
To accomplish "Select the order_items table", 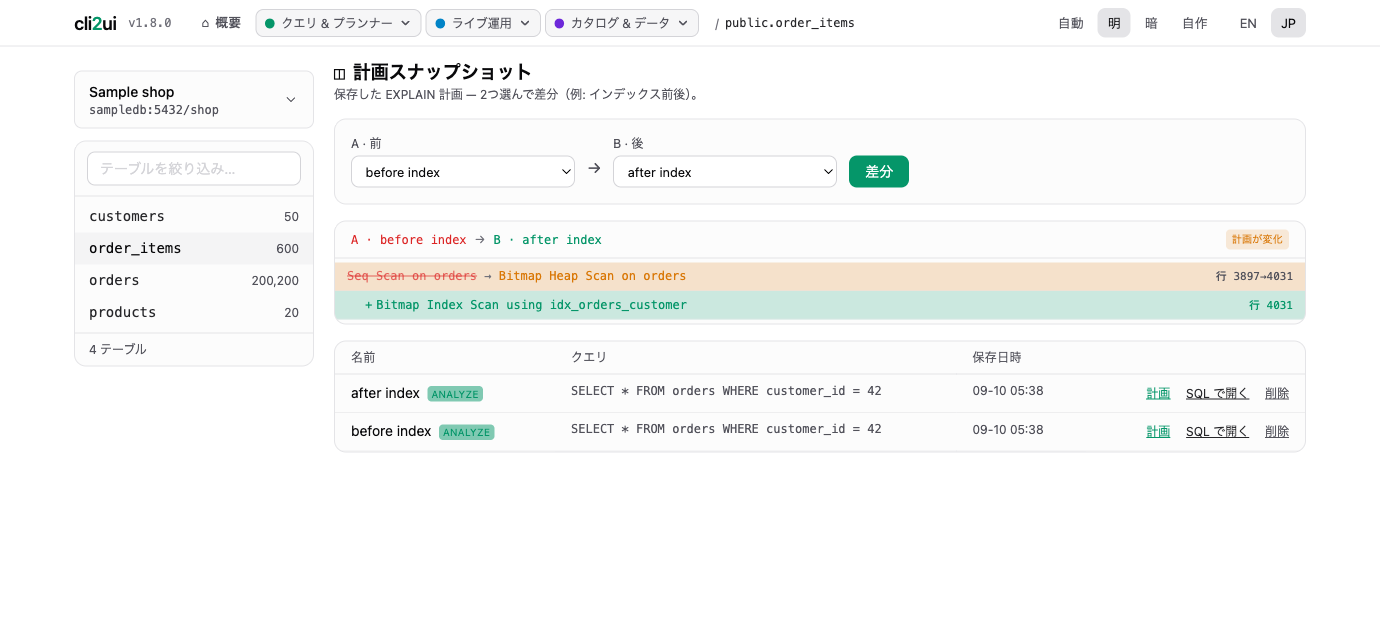I will point(194,248).
